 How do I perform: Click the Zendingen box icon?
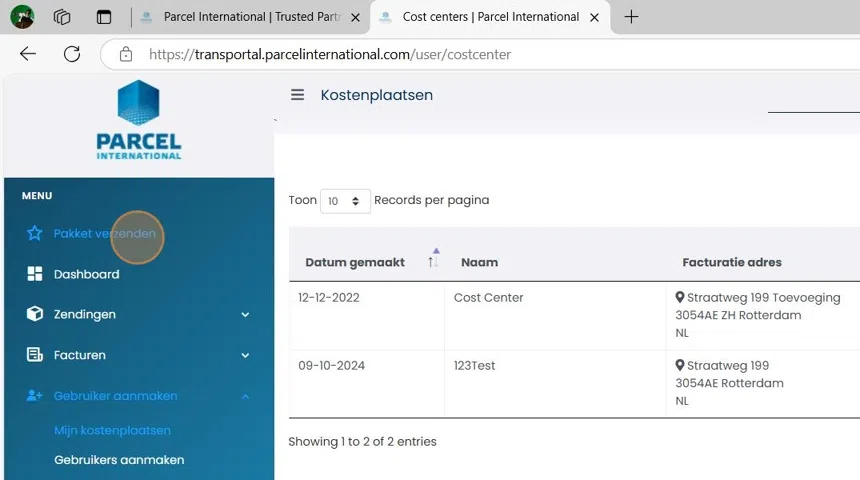click(x=35, y=314)
